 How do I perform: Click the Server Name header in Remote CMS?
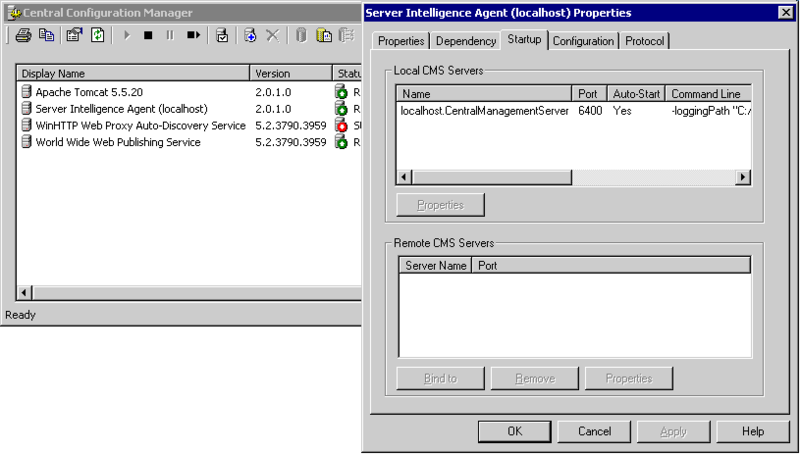pyautogui.click(x=435, y=266)
